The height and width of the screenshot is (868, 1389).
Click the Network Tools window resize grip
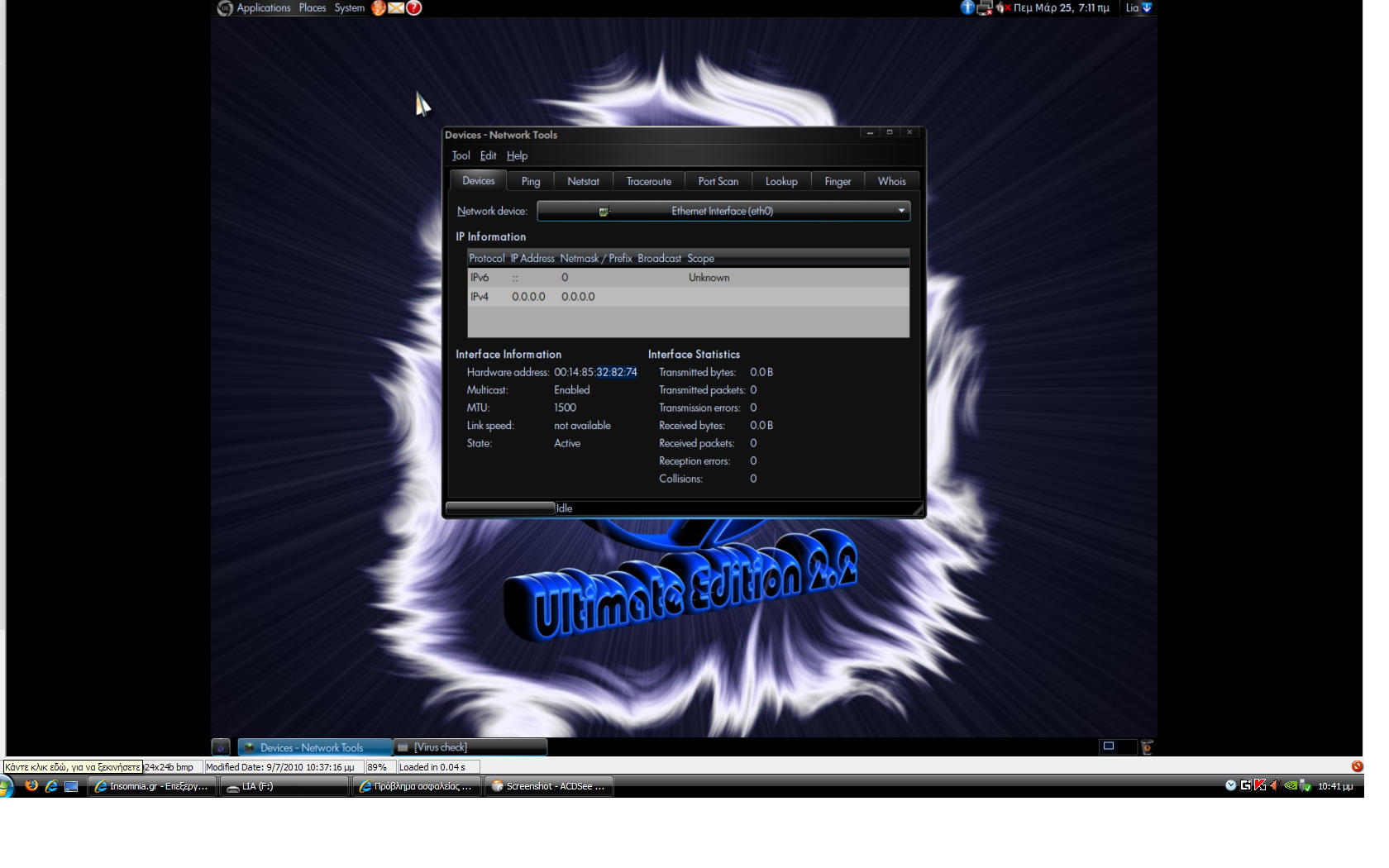[917, 510]
